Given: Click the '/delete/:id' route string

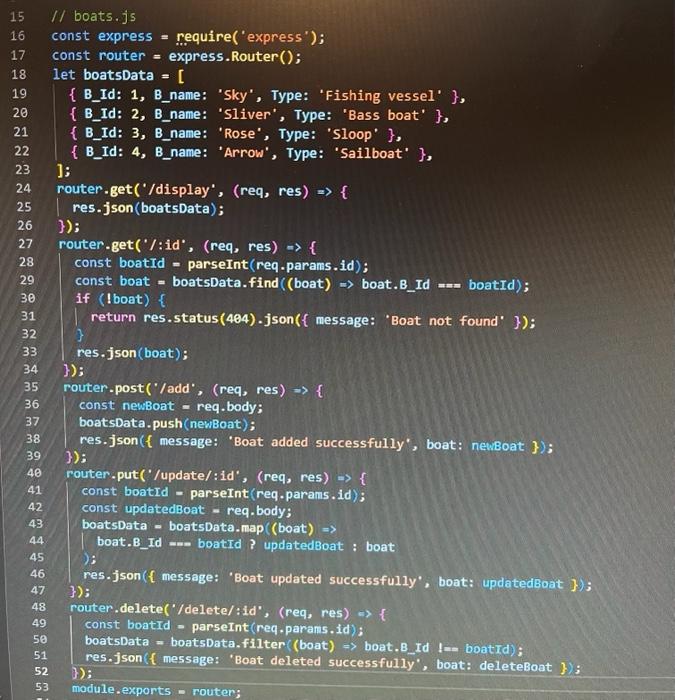Looking at the screenshot, I should pos(217,610).
